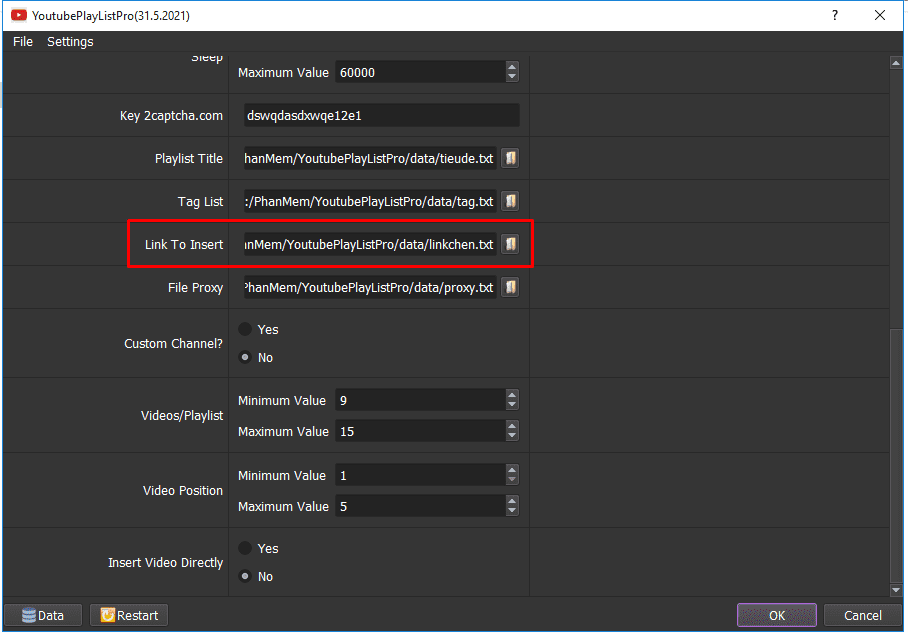Increase Sleep Maximum Value with up arrow
This screenshot has width=908, height=633.
point(511,67)
